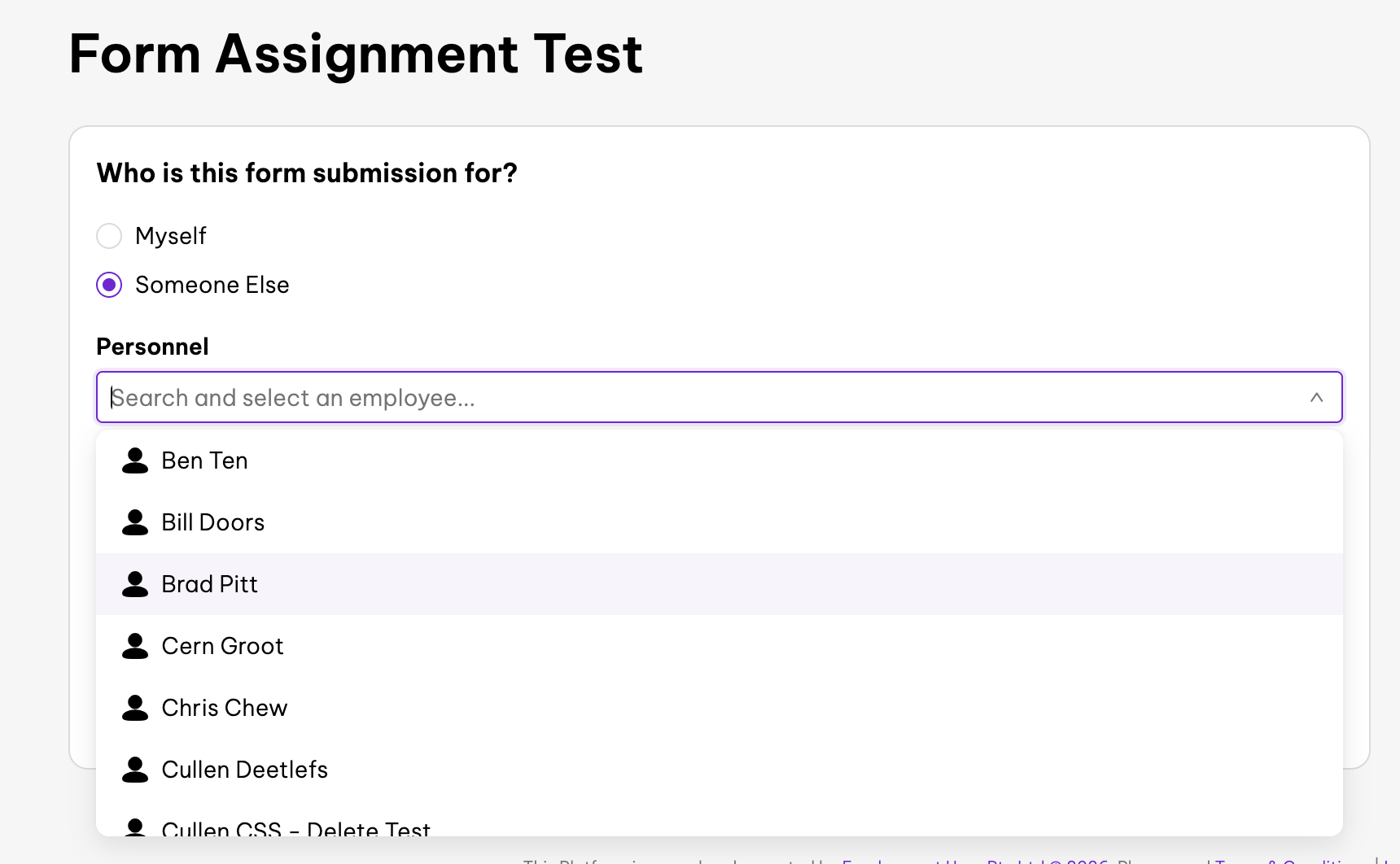The width and height of the screenshot is (1400, 864).
Task: Click the person icon beside Bill Doors
Action: pyautogui.click(x=135, y=522)
